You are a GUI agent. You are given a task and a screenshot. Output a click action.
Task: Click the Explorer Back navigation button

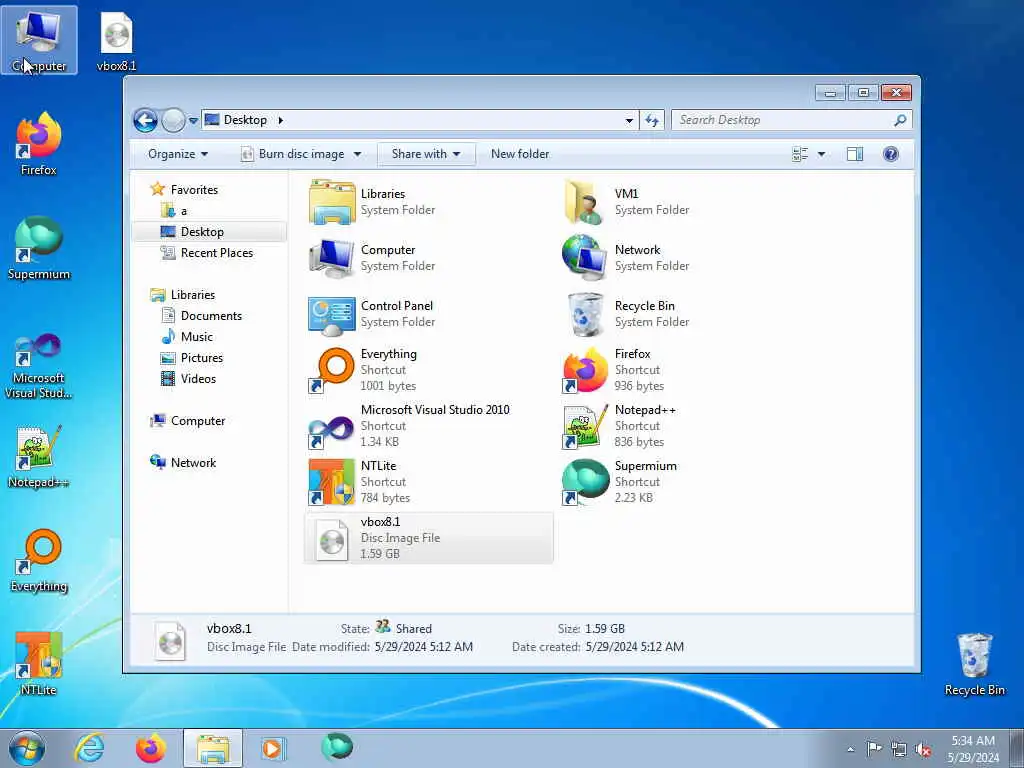[145, 120]
